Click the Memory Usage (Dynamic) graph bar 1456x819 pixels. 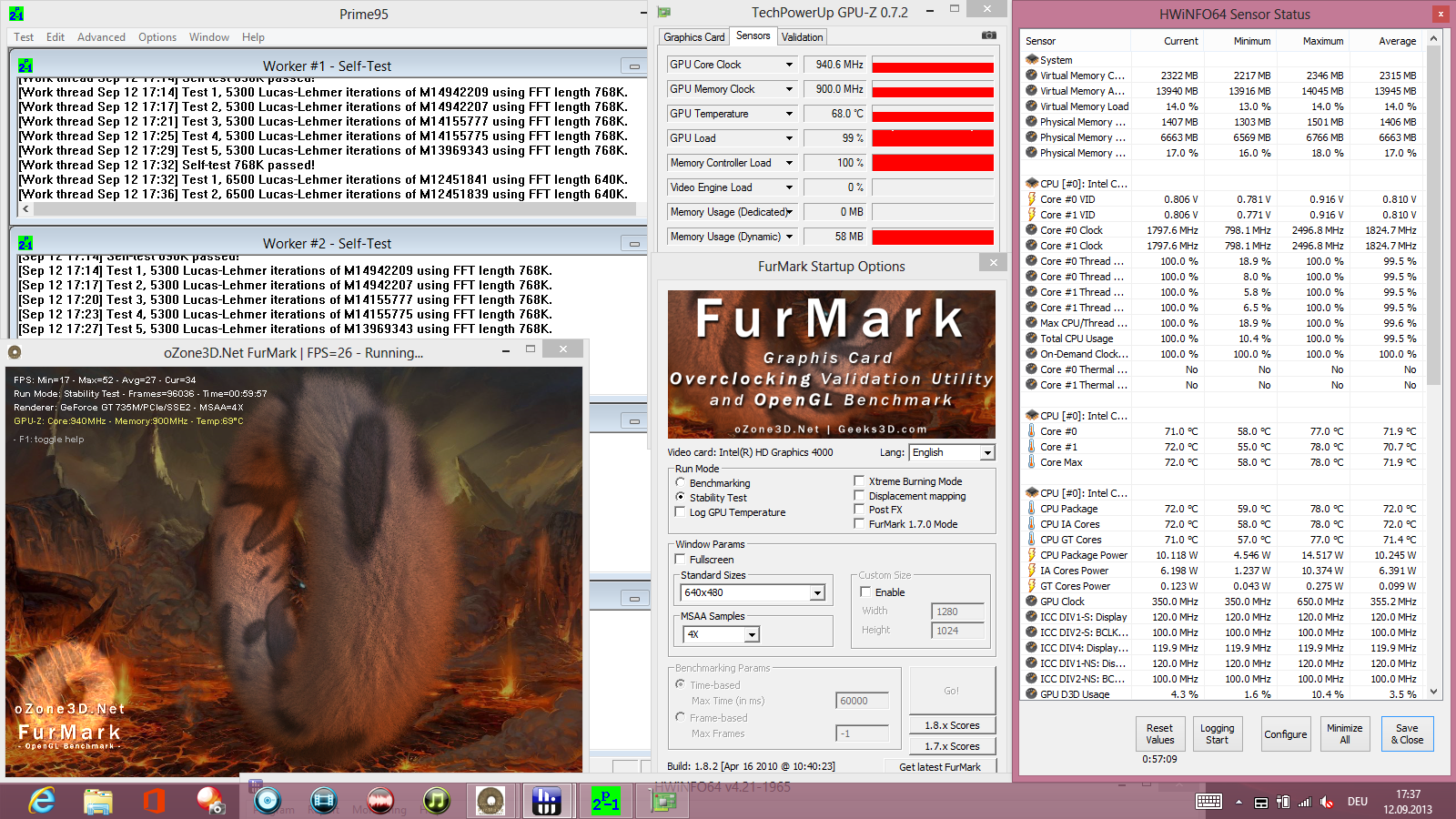click(933, 238)
